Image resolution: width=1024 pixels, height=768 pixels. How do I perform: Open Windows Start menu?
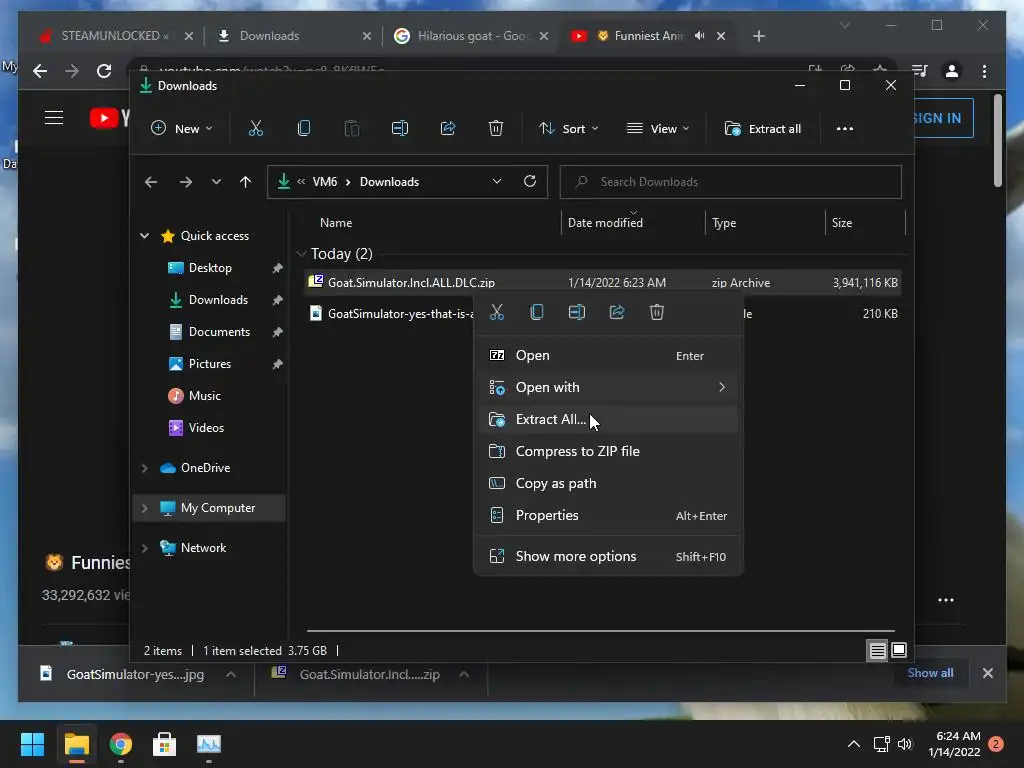pyautogui.click(x=32, y=744)
